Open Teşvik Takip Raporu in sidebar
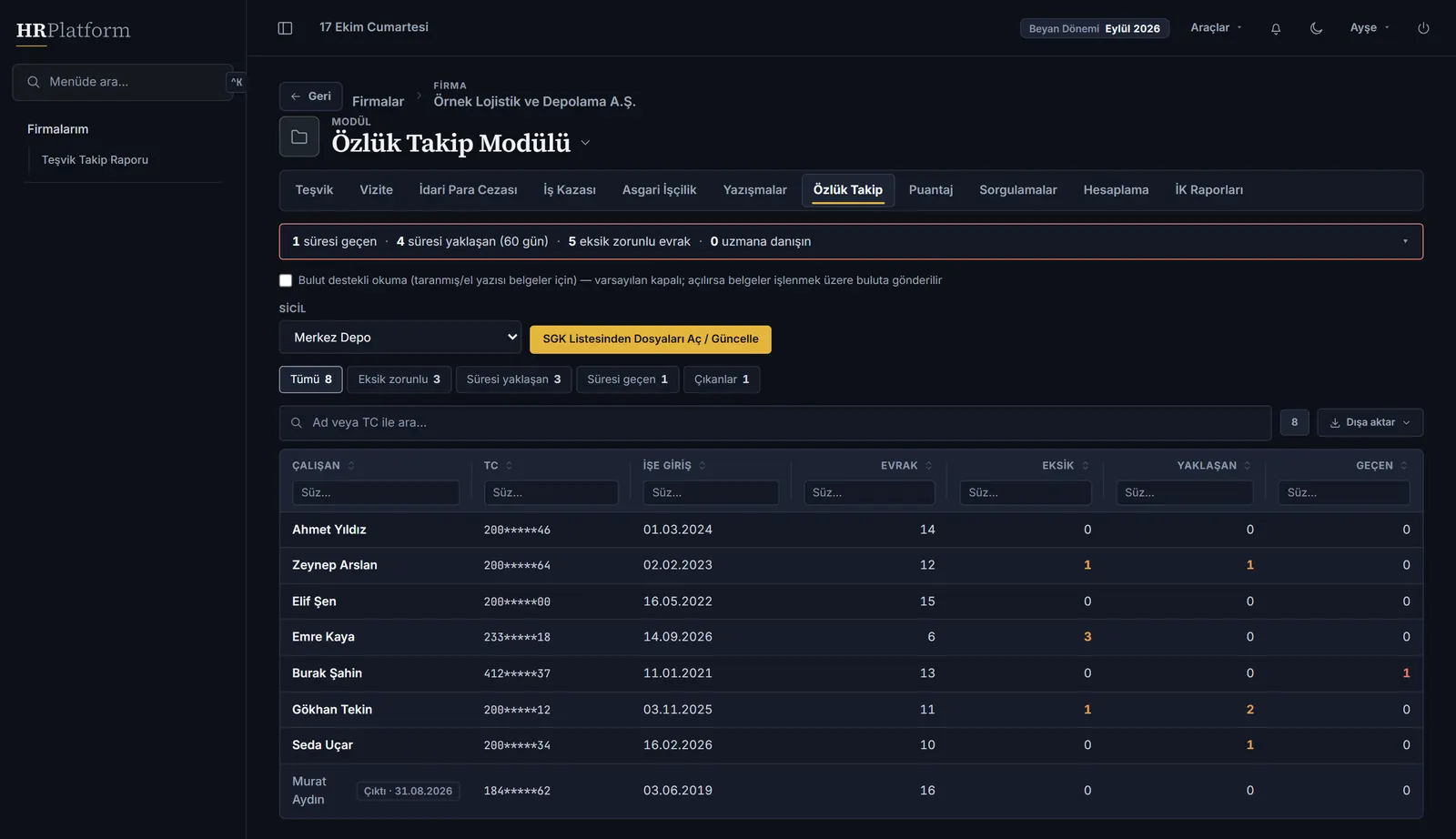Screen dimensions: 1456x839 pos(95,160)
